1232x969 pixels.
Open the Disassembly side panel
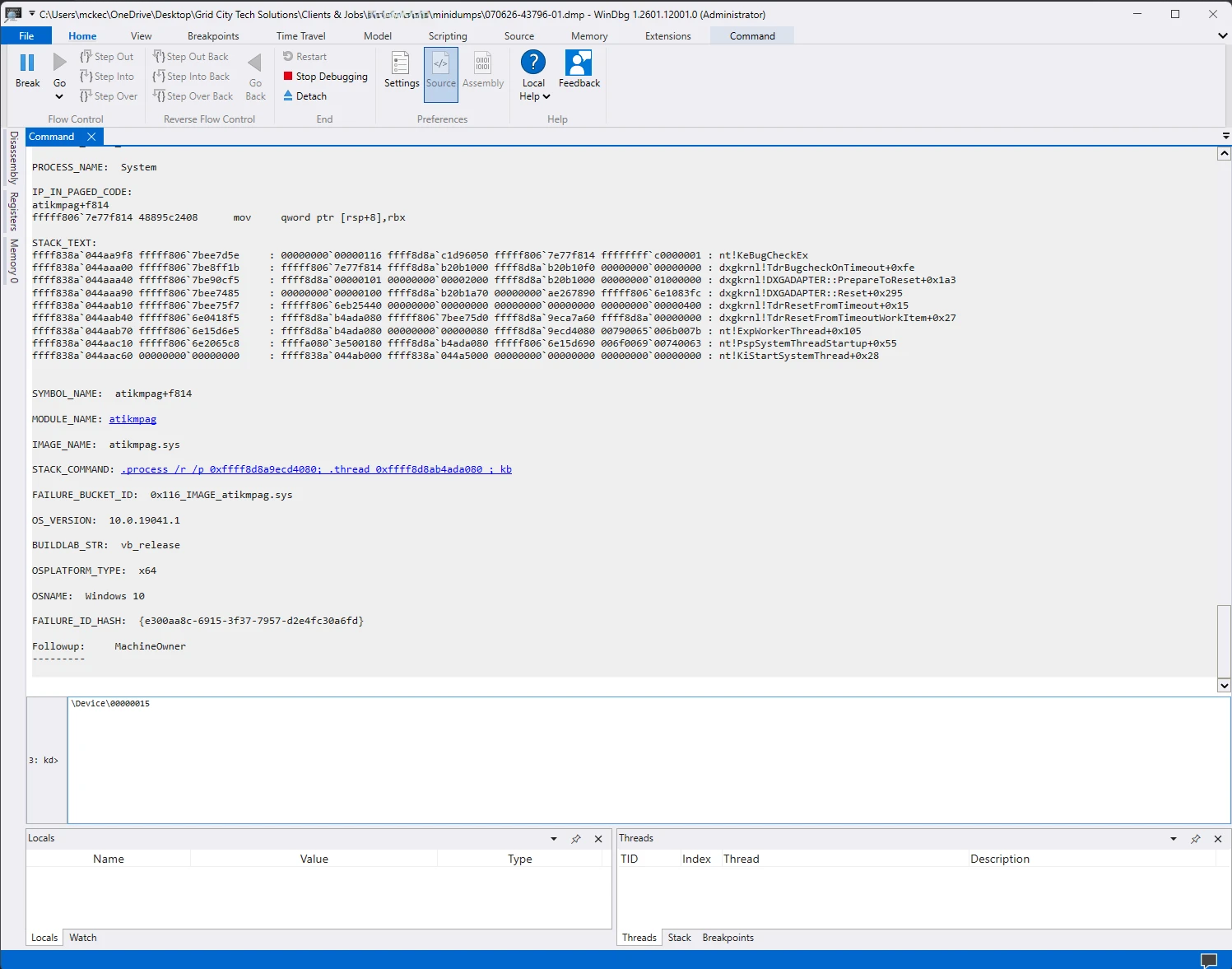pyautogui.click(x=14, y=157)
